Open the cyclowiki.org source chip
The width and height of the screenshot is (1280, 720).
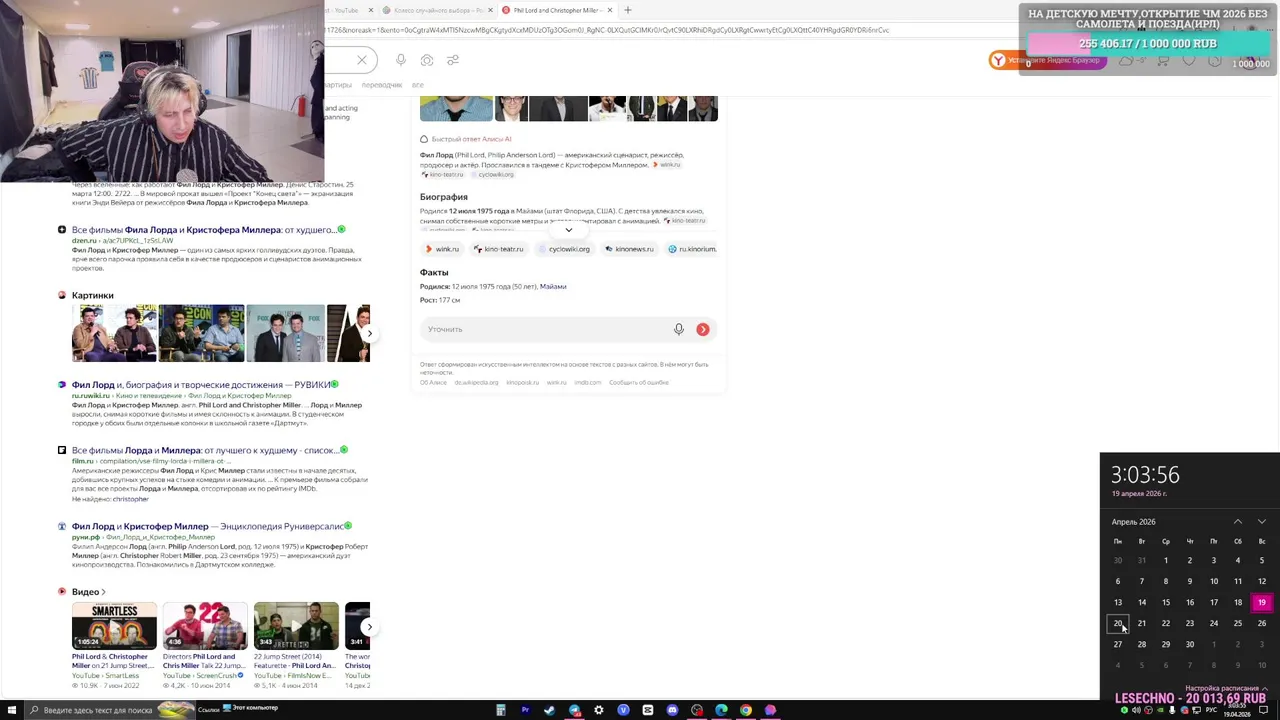(x=564, y=249)
